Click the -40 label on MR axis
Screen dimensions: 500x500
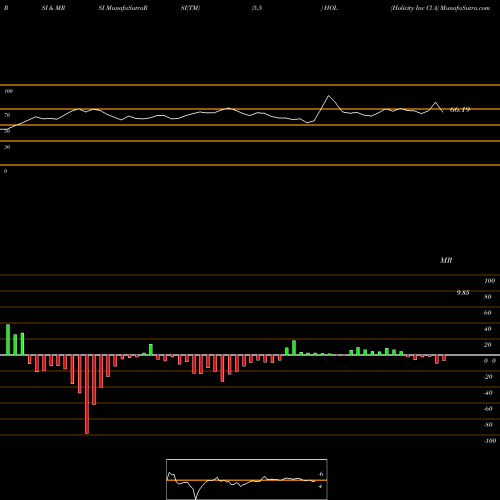click(488, 393)
